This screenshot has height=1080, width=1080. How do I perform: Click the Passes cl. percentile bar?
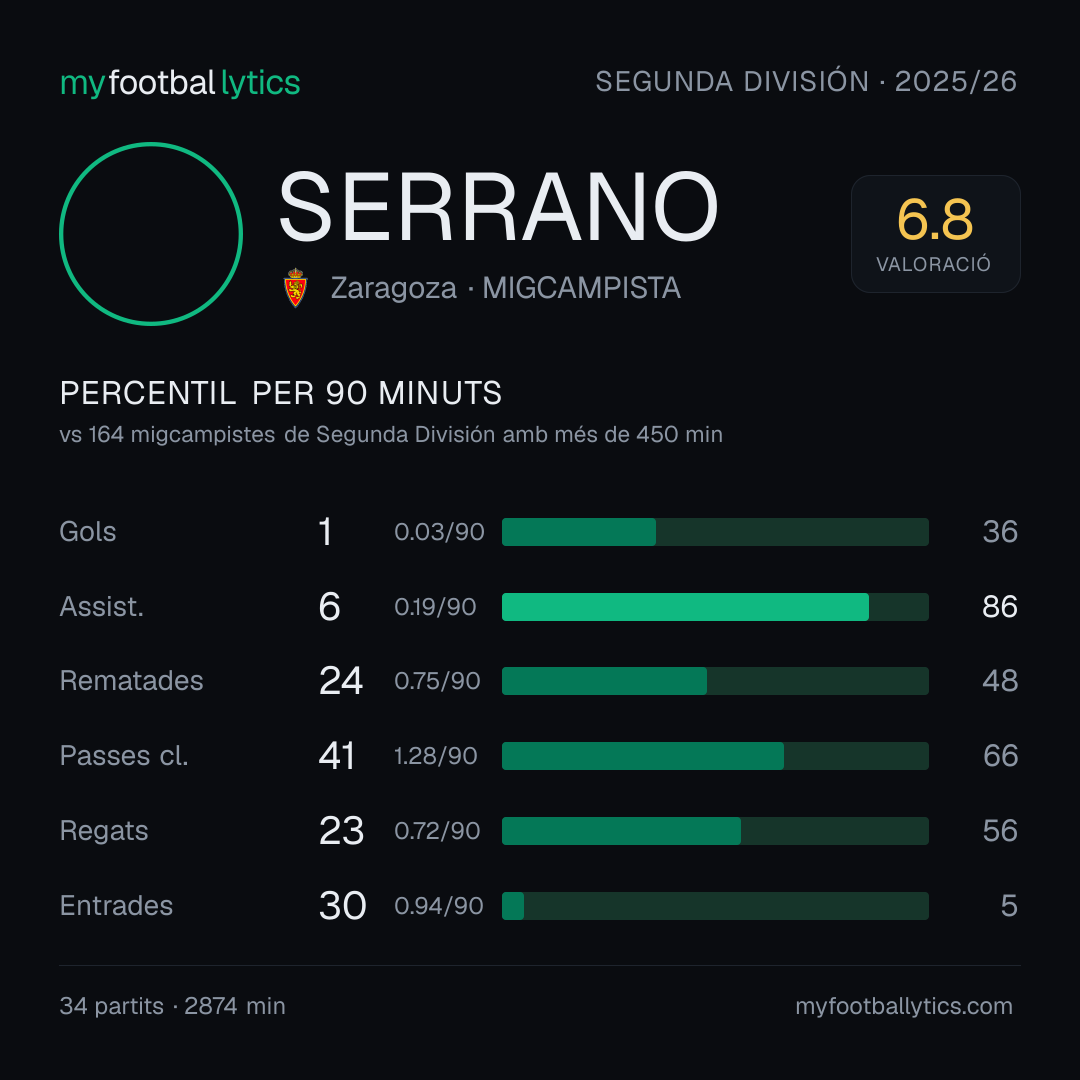click(x=715, y=756)
